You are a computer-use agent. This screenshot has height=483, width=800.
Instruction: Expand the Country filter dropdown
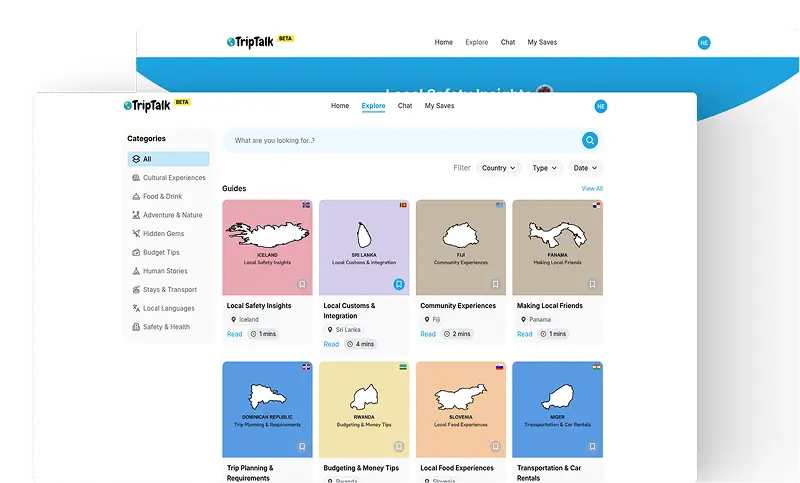click(x=499, y=168)
